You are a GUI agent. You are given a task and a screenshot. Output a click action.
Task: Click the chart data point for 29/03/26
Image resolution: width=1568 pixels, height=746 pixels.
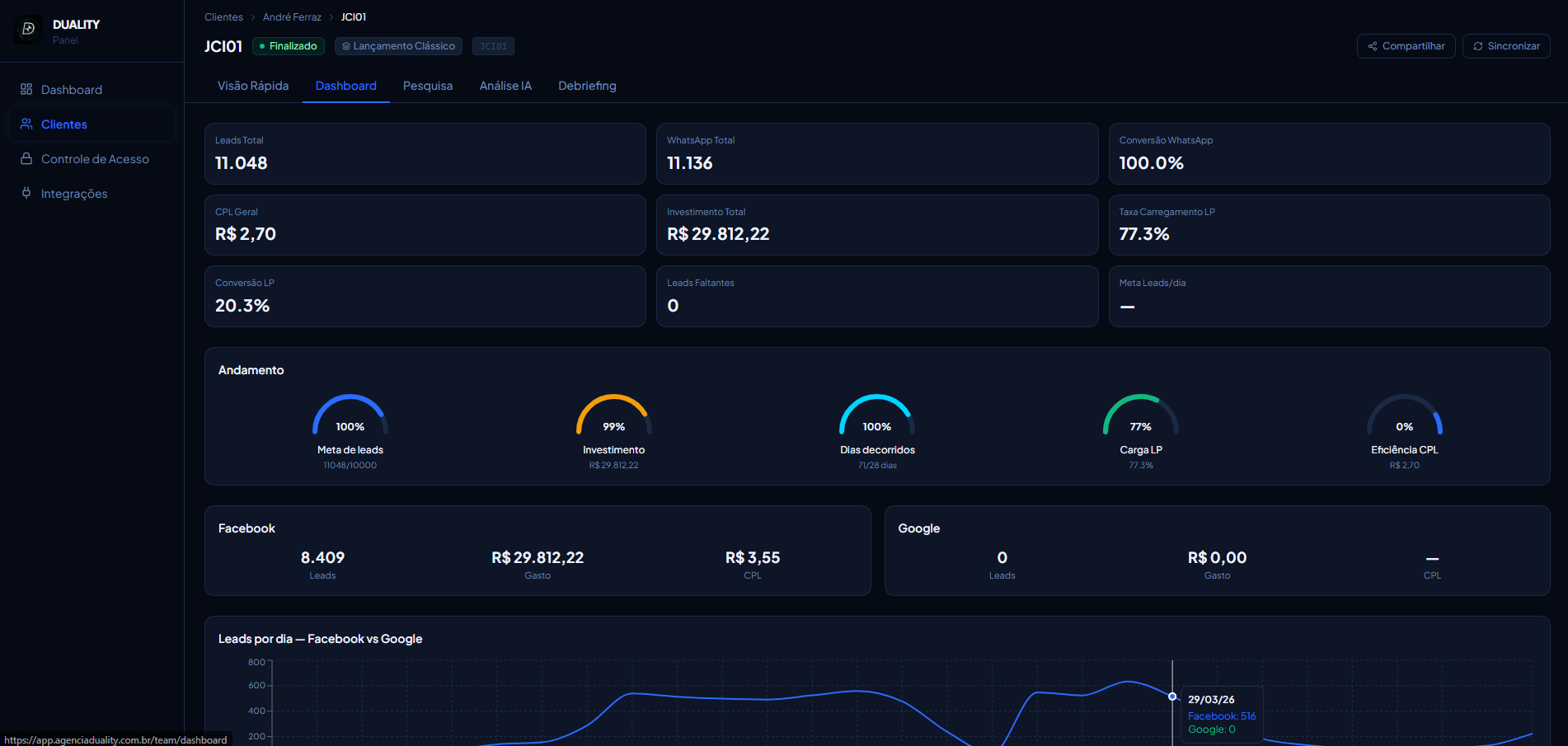pyautogui.click(x=1172, y=697)
